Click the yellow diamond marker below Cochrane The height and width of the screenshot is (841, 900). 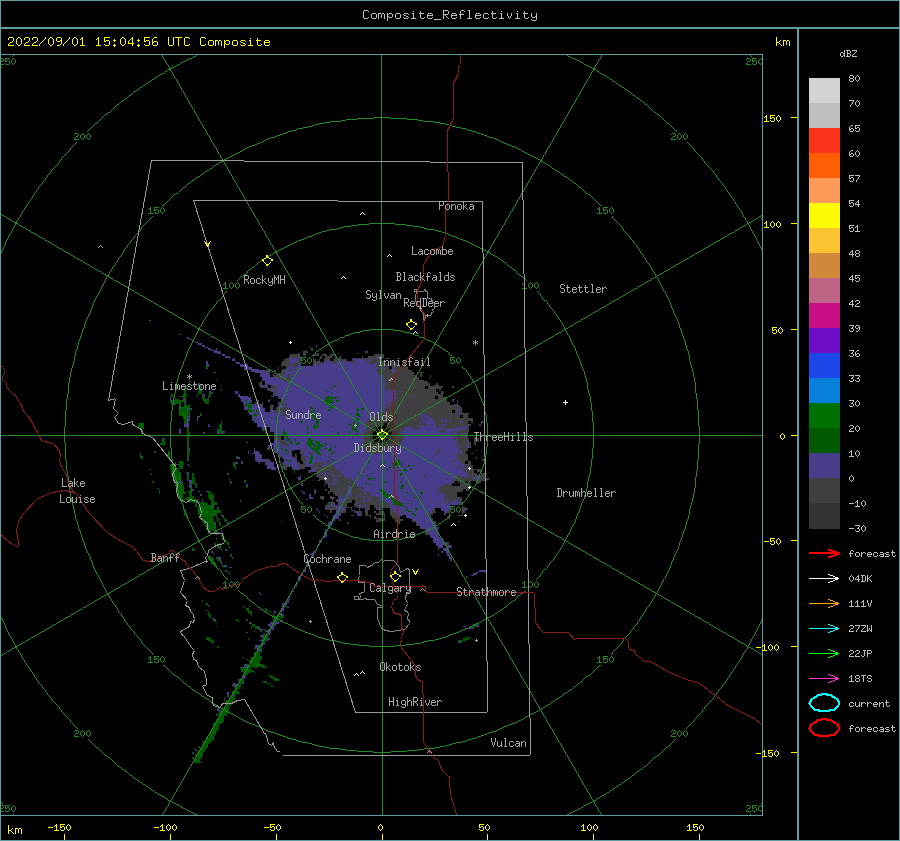[x=342, y=578]
